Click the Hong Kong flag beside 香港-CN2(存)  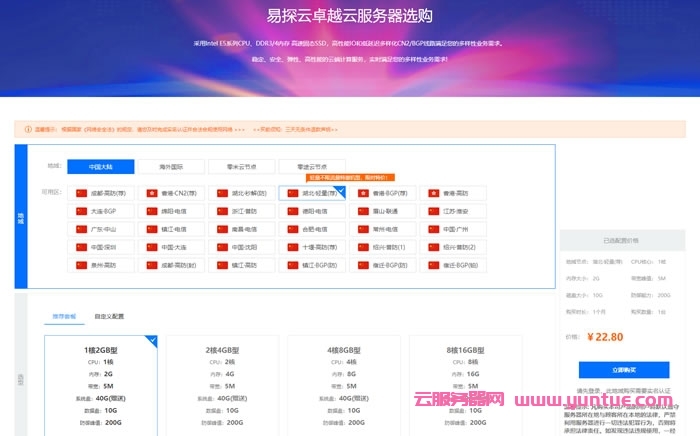coord(153,193)
